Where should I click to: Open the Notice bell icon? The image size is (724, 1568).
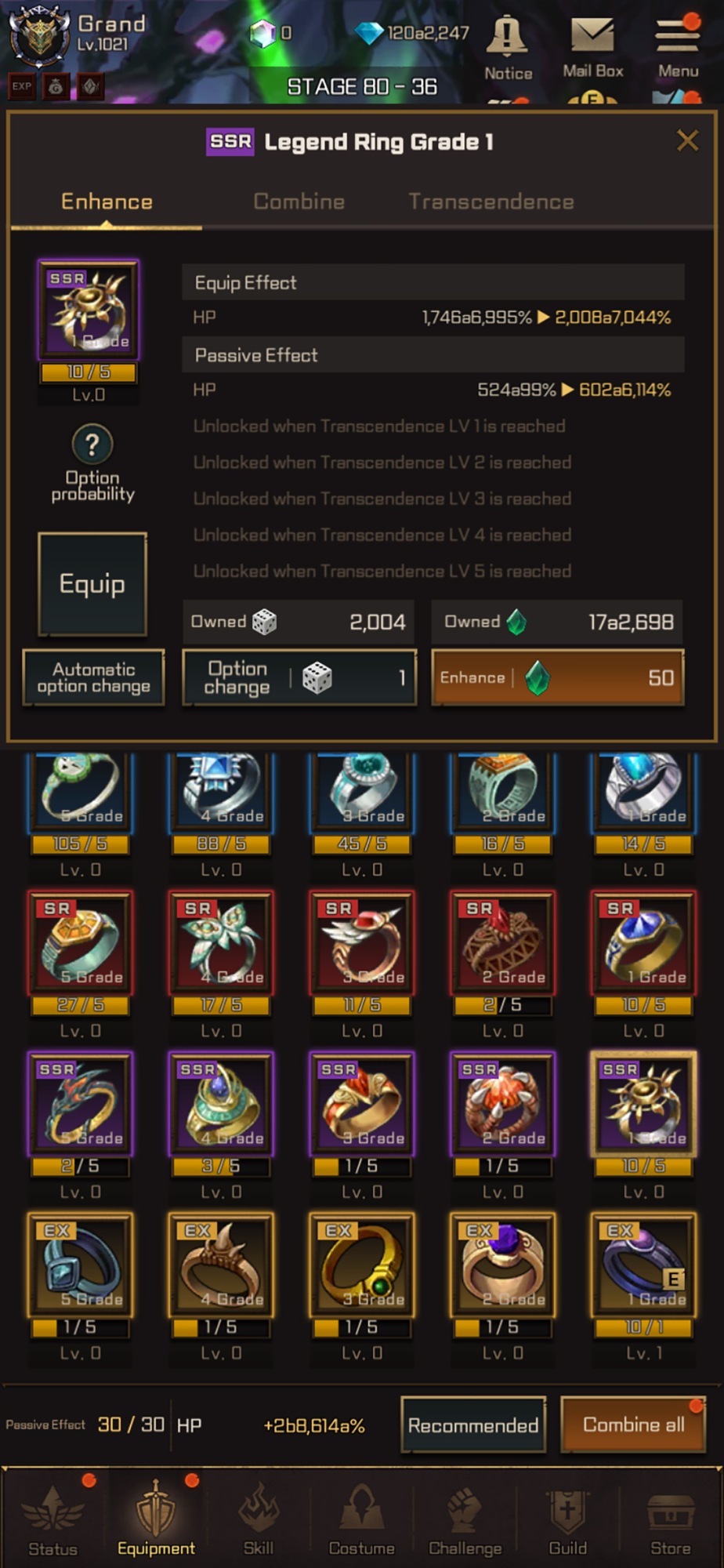508,36
